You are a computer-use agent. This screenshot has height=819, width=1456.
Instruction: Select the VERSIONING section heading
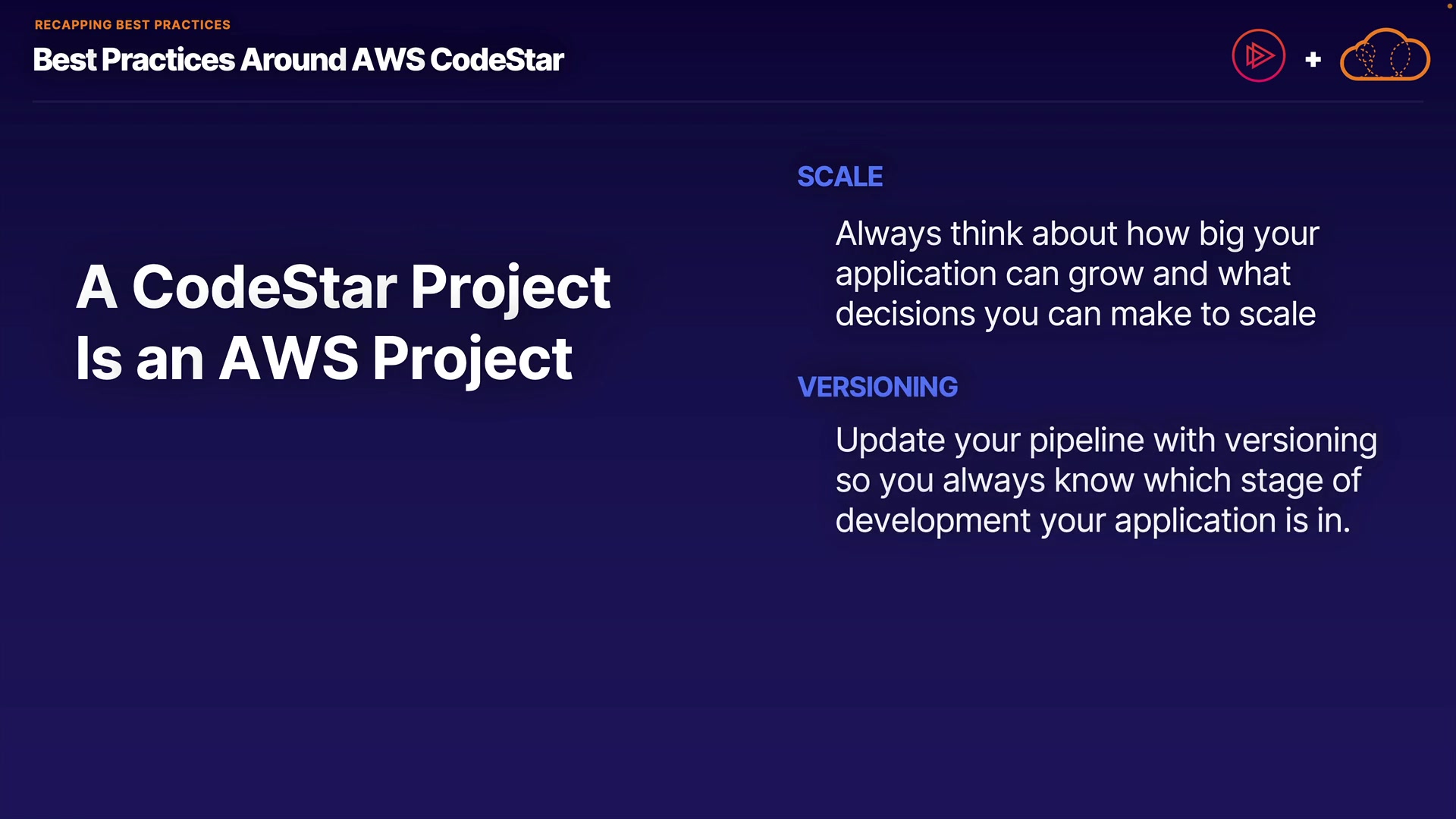[x=877, y=387]
